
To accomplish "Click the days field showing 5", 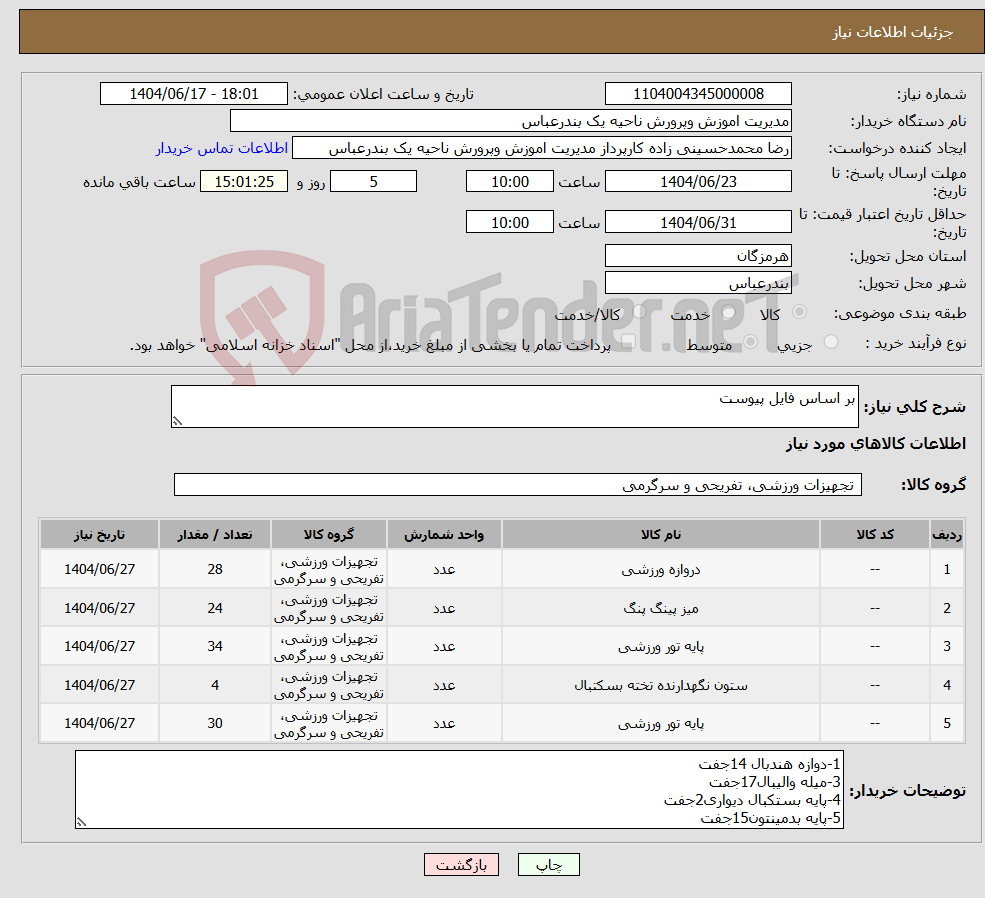I will 373,181.
